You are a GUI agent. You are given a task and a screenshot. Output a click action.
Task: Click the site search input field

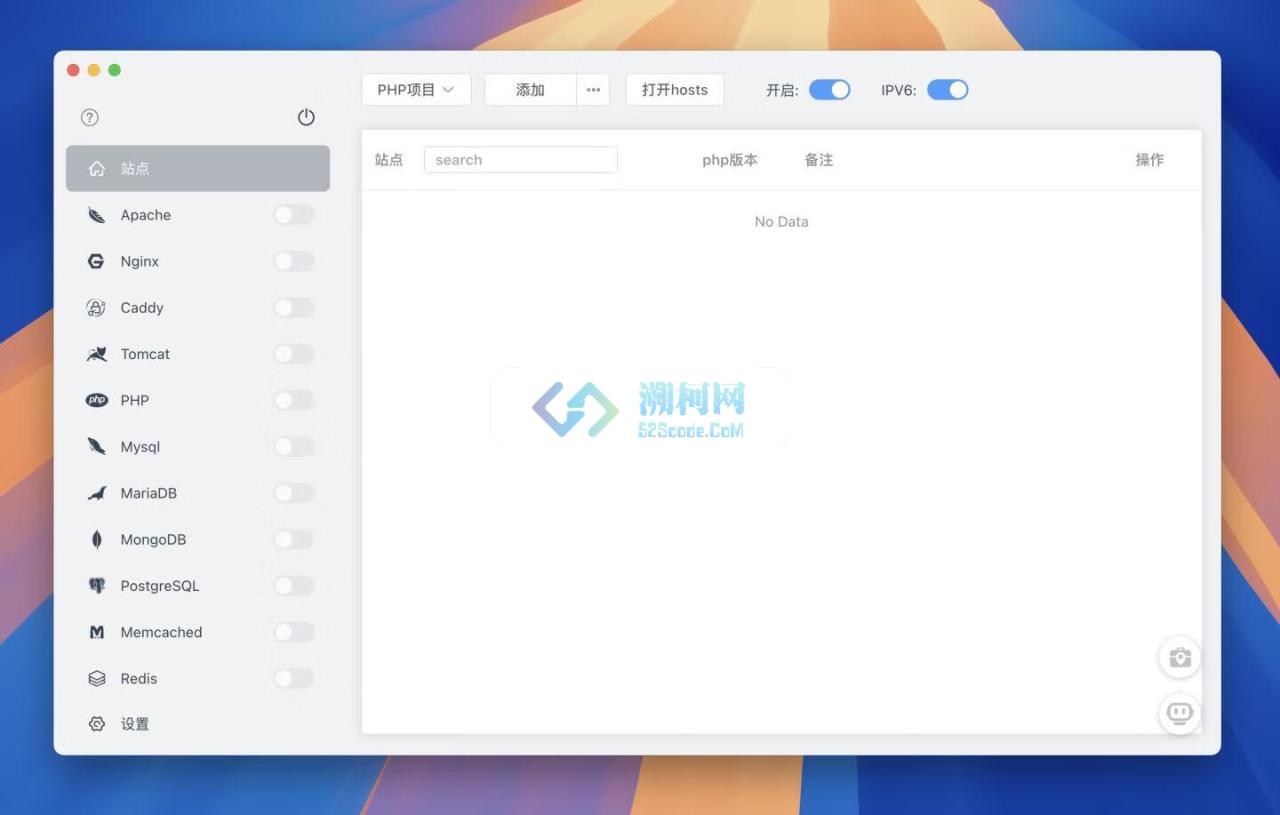click(521, 160)
